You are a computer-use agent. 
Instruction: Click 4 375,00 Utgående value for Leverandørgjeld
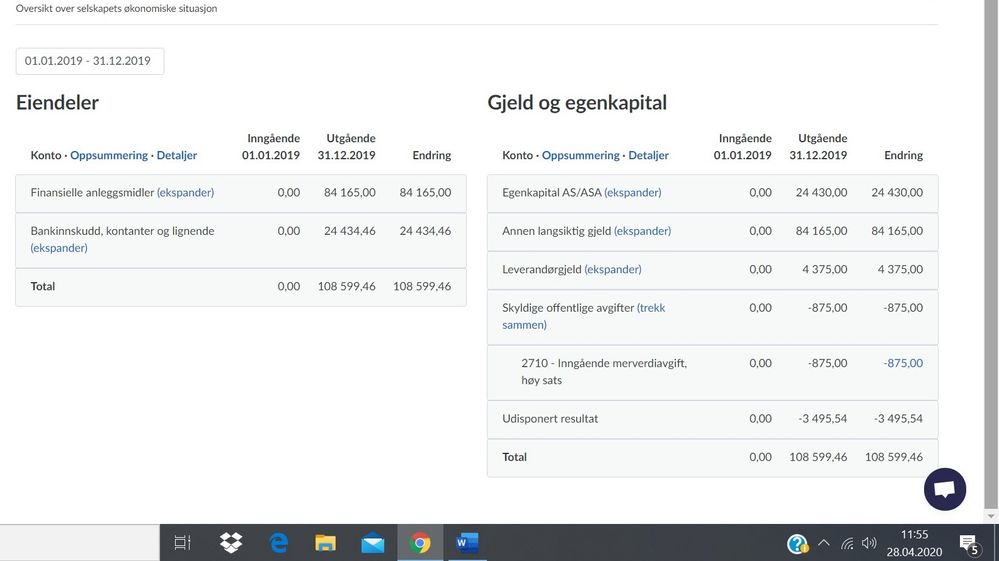pyautogui.click(x=824, y=269)
